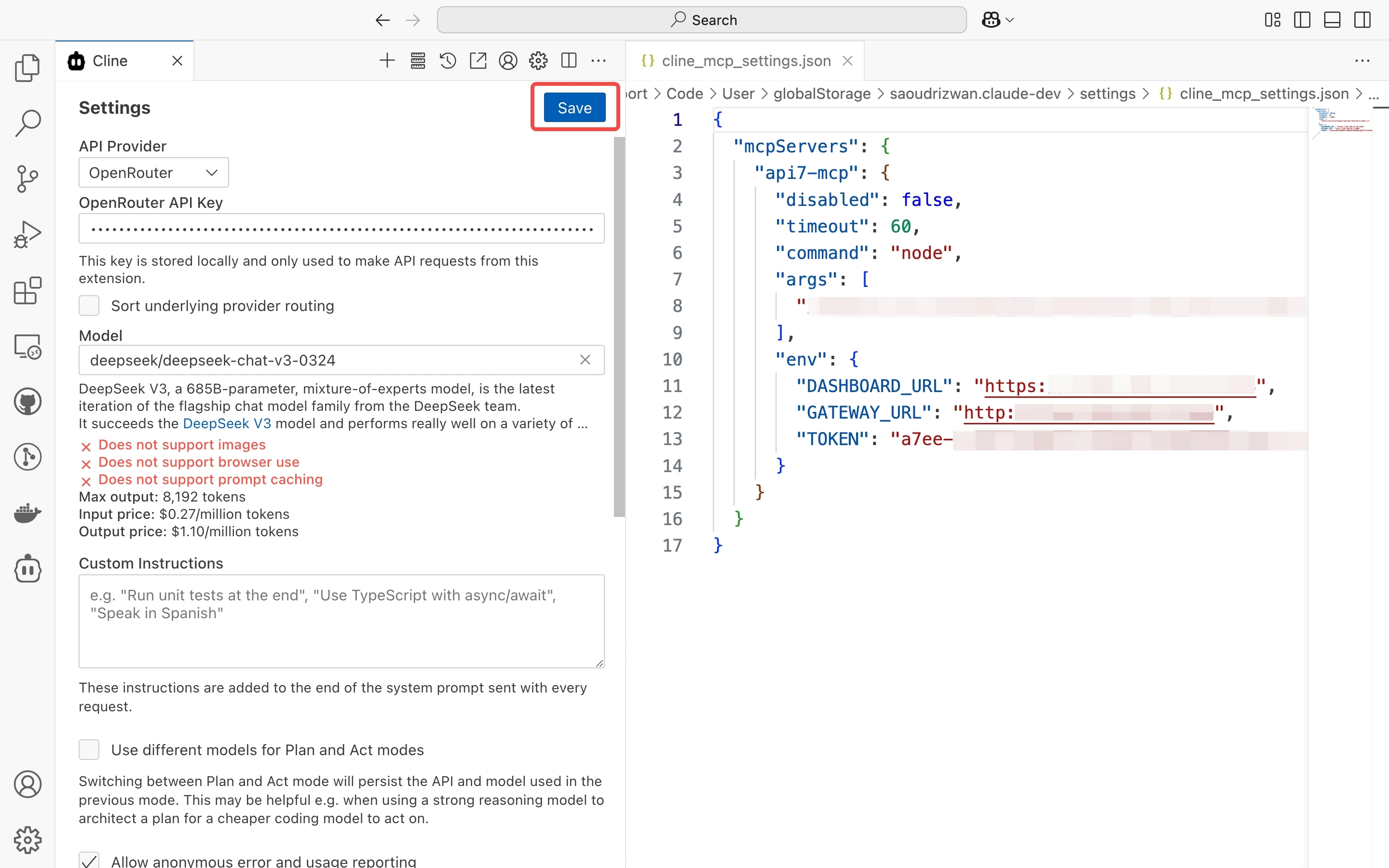Go back with navigation arrow

click(x=383, y=20)
